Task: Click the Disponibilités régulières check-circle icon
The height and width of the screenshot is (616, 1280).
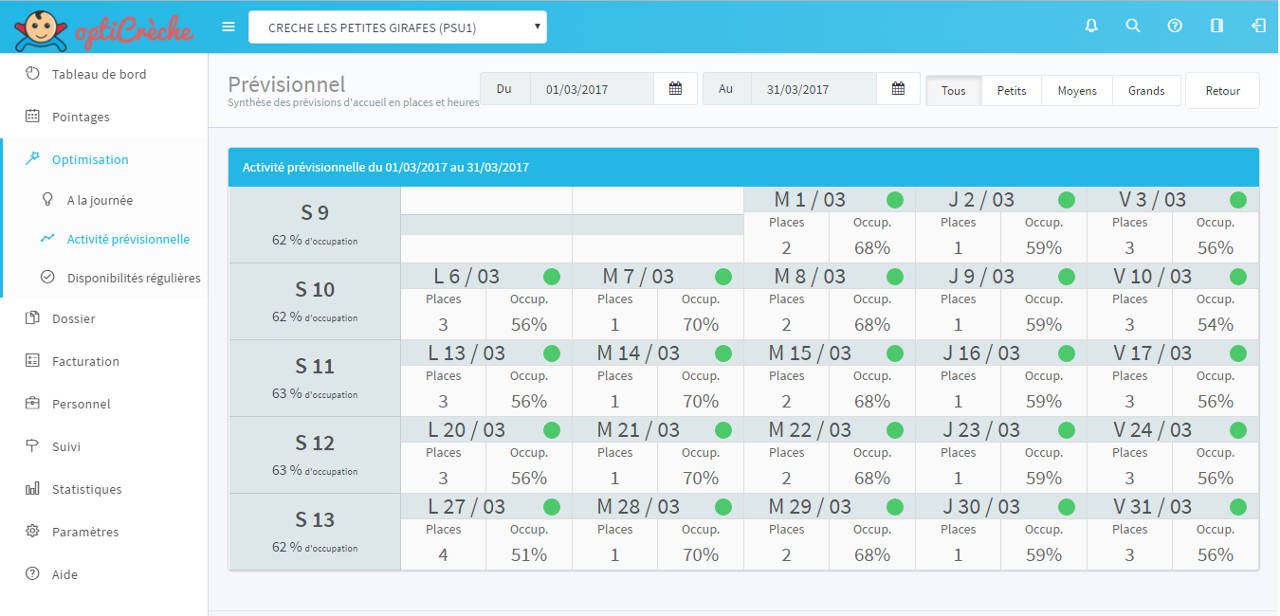Action: (x=47, y=277)
